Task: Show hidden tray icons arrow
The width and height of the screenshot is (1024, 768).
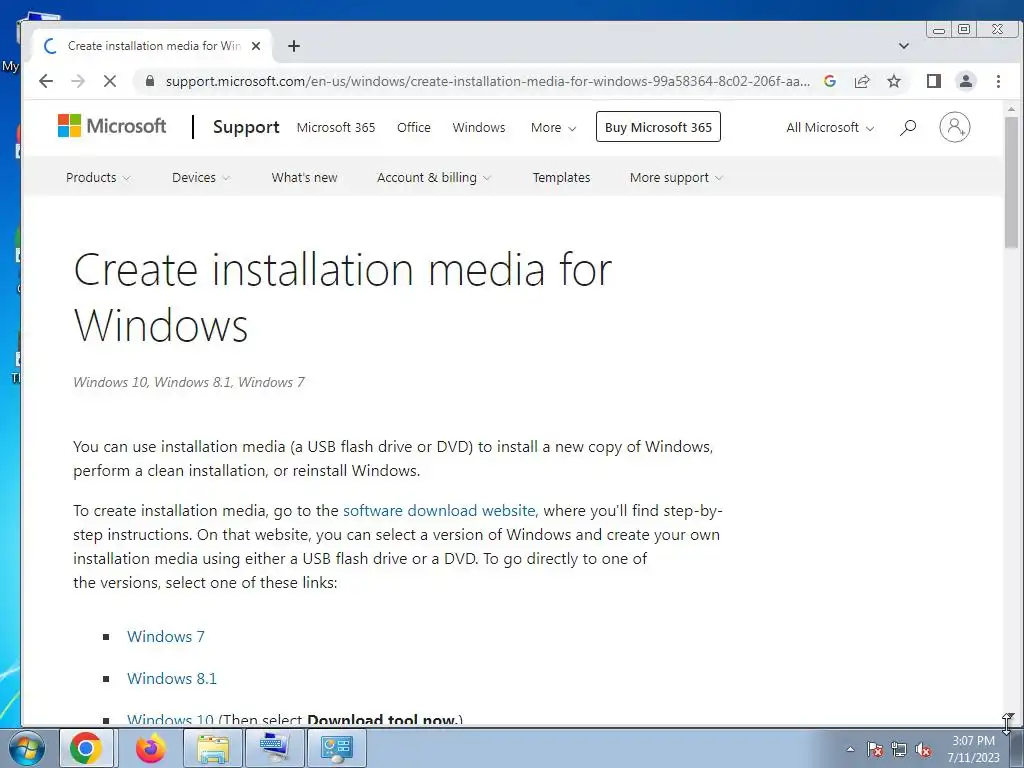Action: coord(850,749)
